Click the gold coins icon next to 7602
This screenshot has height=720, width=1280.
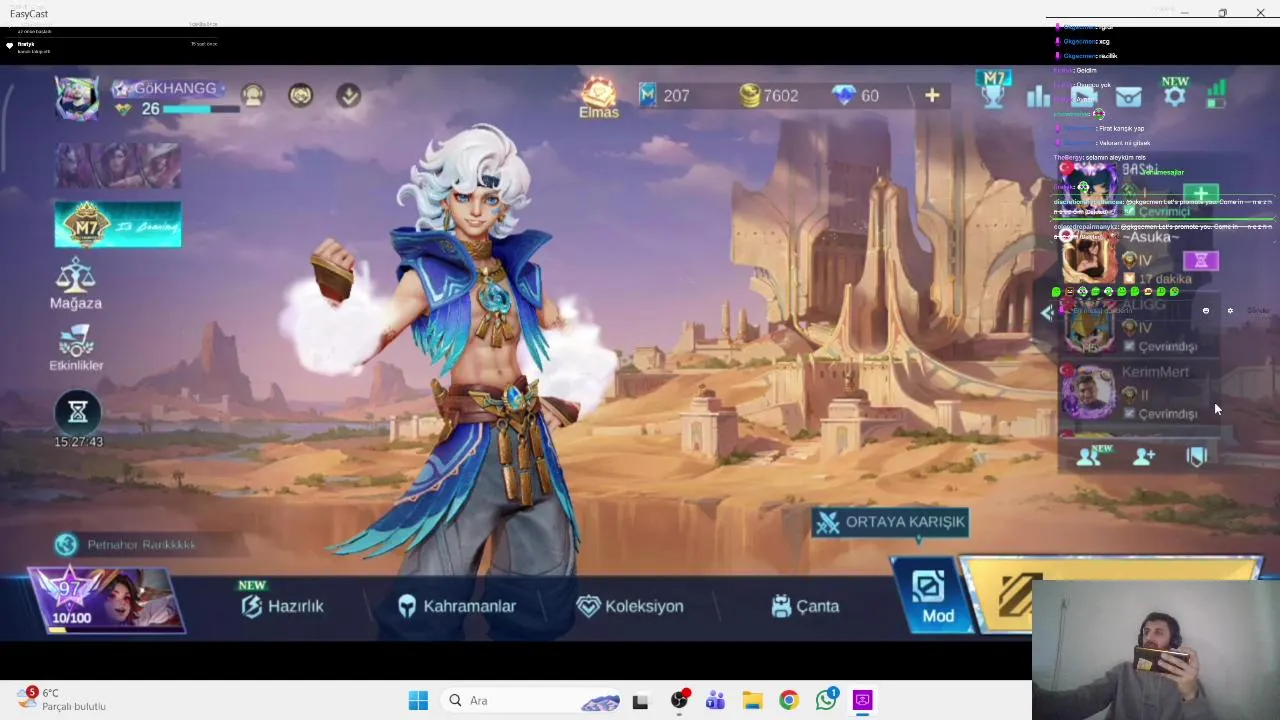[749, 95]
